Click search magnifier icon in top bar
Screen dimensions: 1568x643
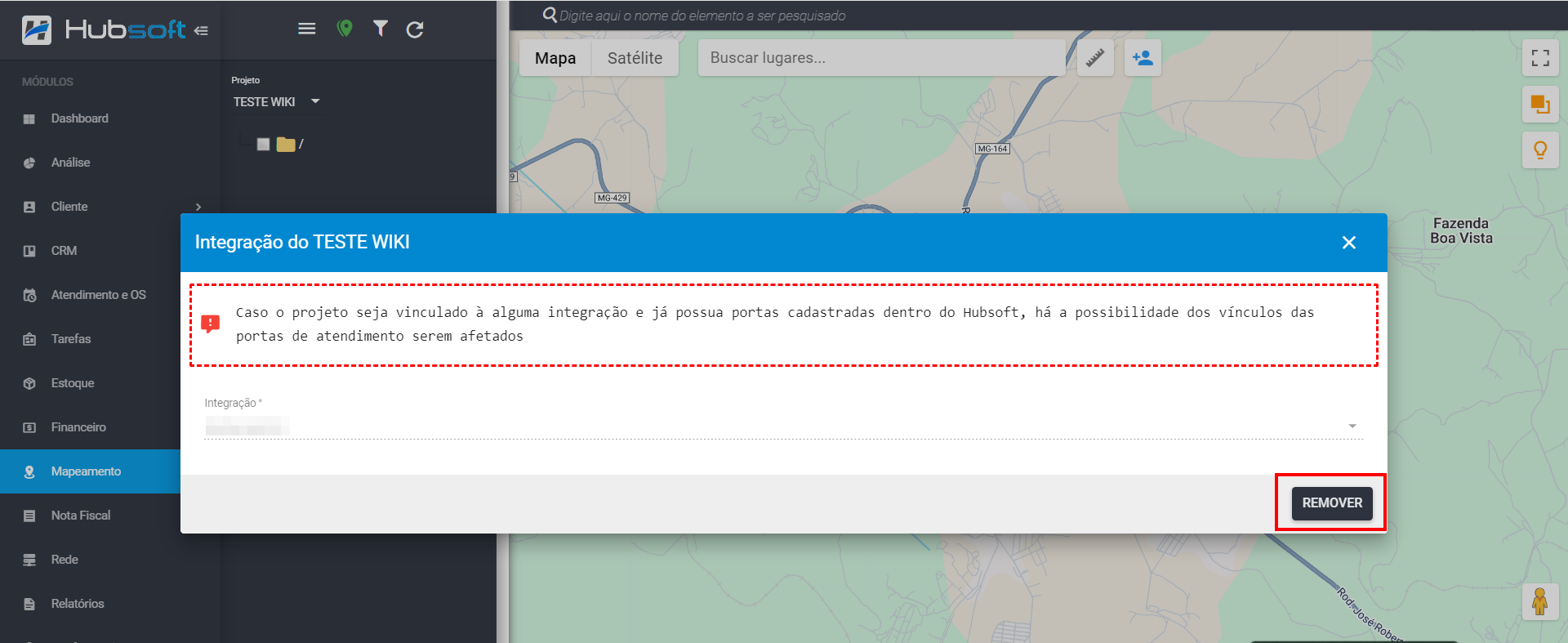[x=550, y=16]
